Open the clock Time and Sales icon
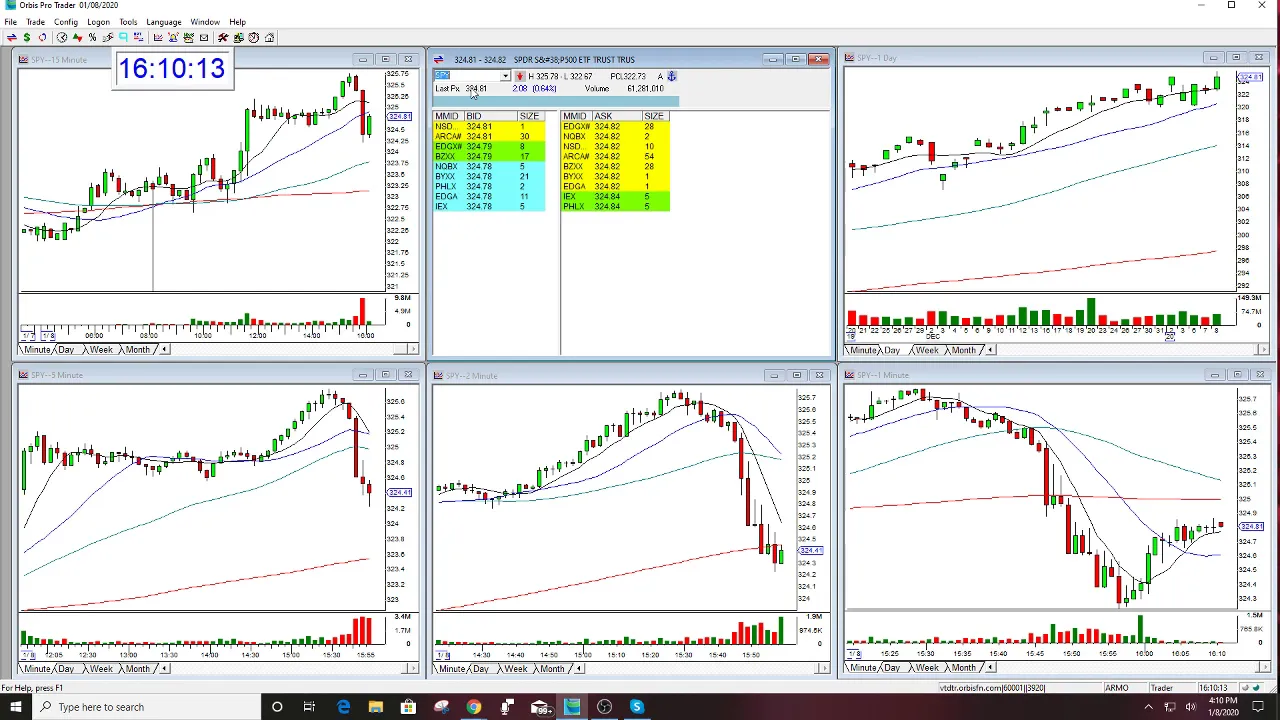1280x720 pixels. (x=62, y=37)
